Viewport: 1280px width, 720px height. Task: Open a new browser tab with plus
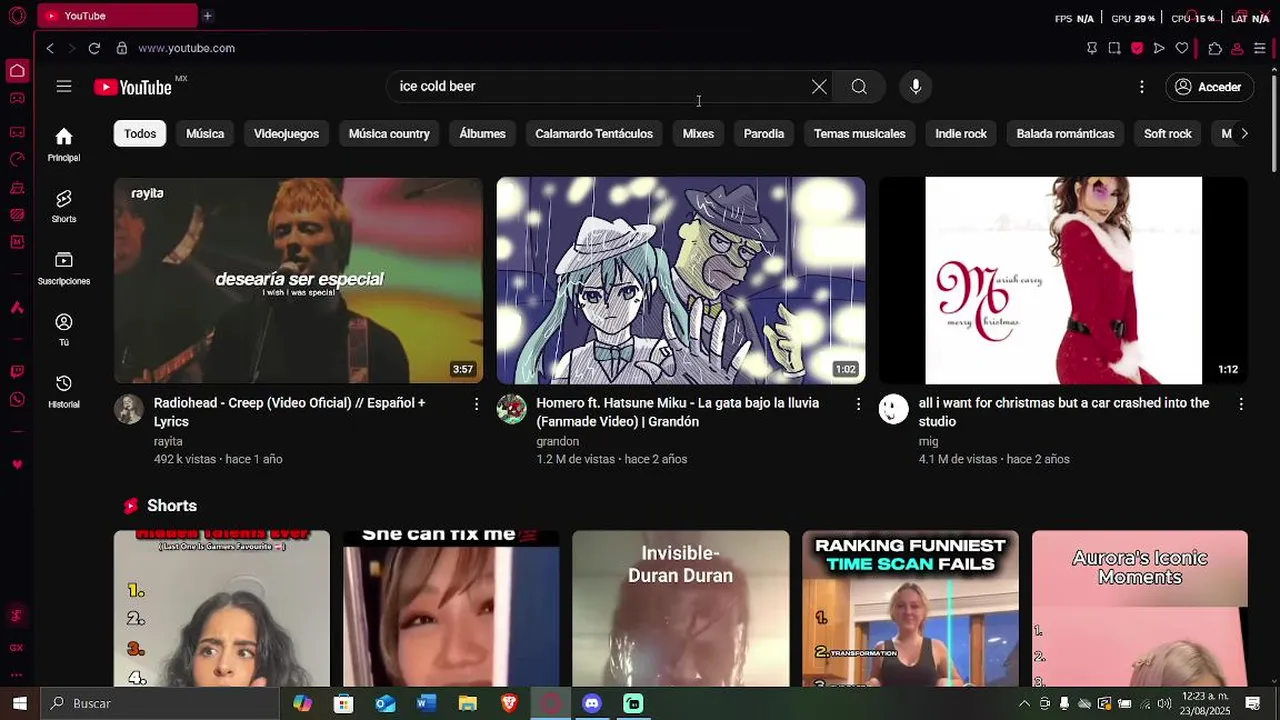pos(207,16)
